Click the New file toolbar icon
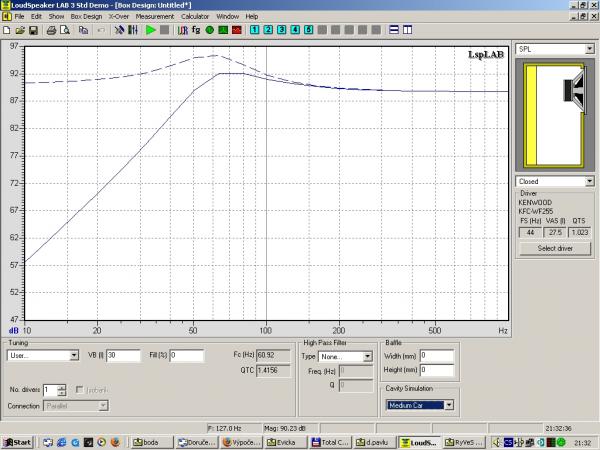 [x=8, y=30]
